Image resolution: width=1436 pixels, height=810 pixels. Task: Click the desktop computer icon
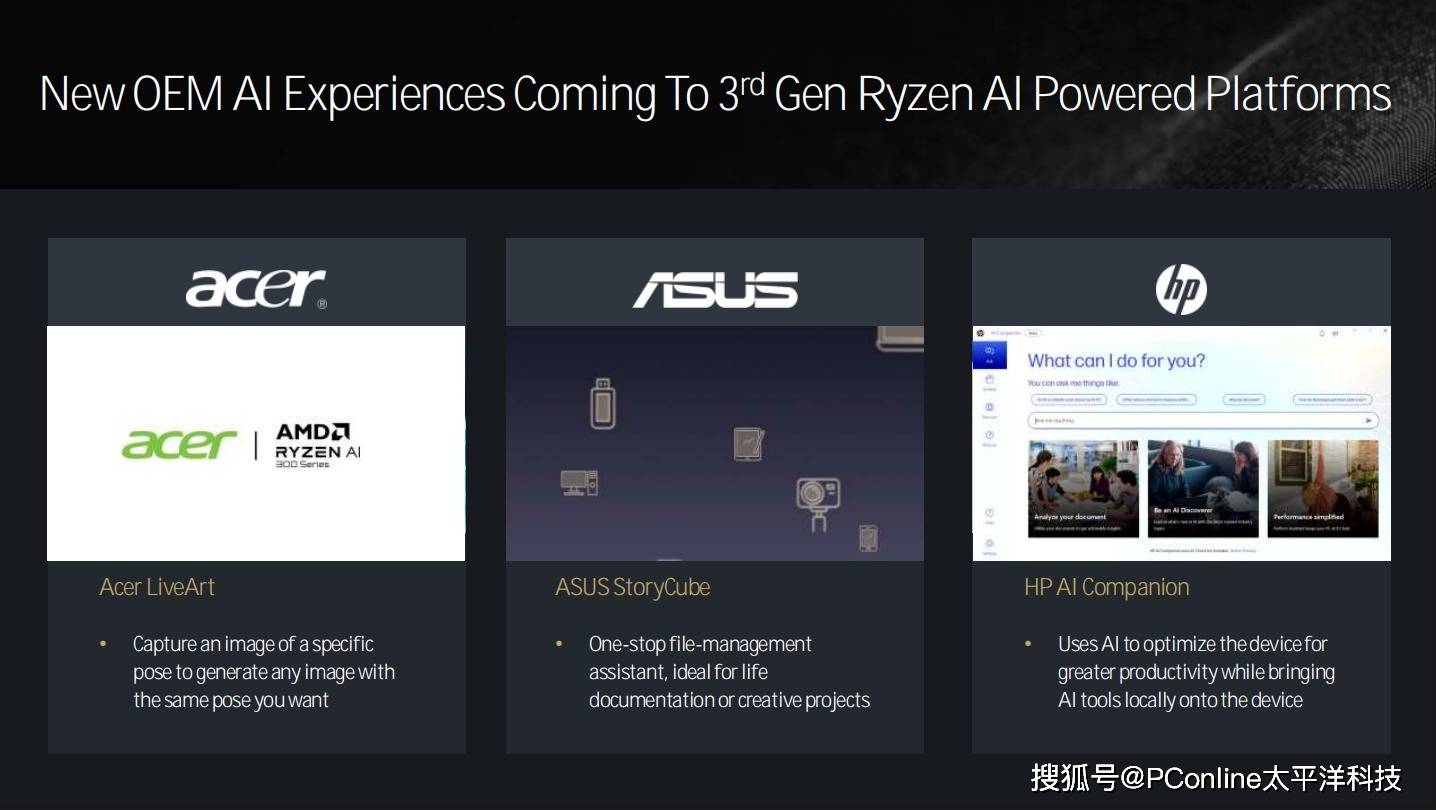pyautogui.click(x=579, y=483)
